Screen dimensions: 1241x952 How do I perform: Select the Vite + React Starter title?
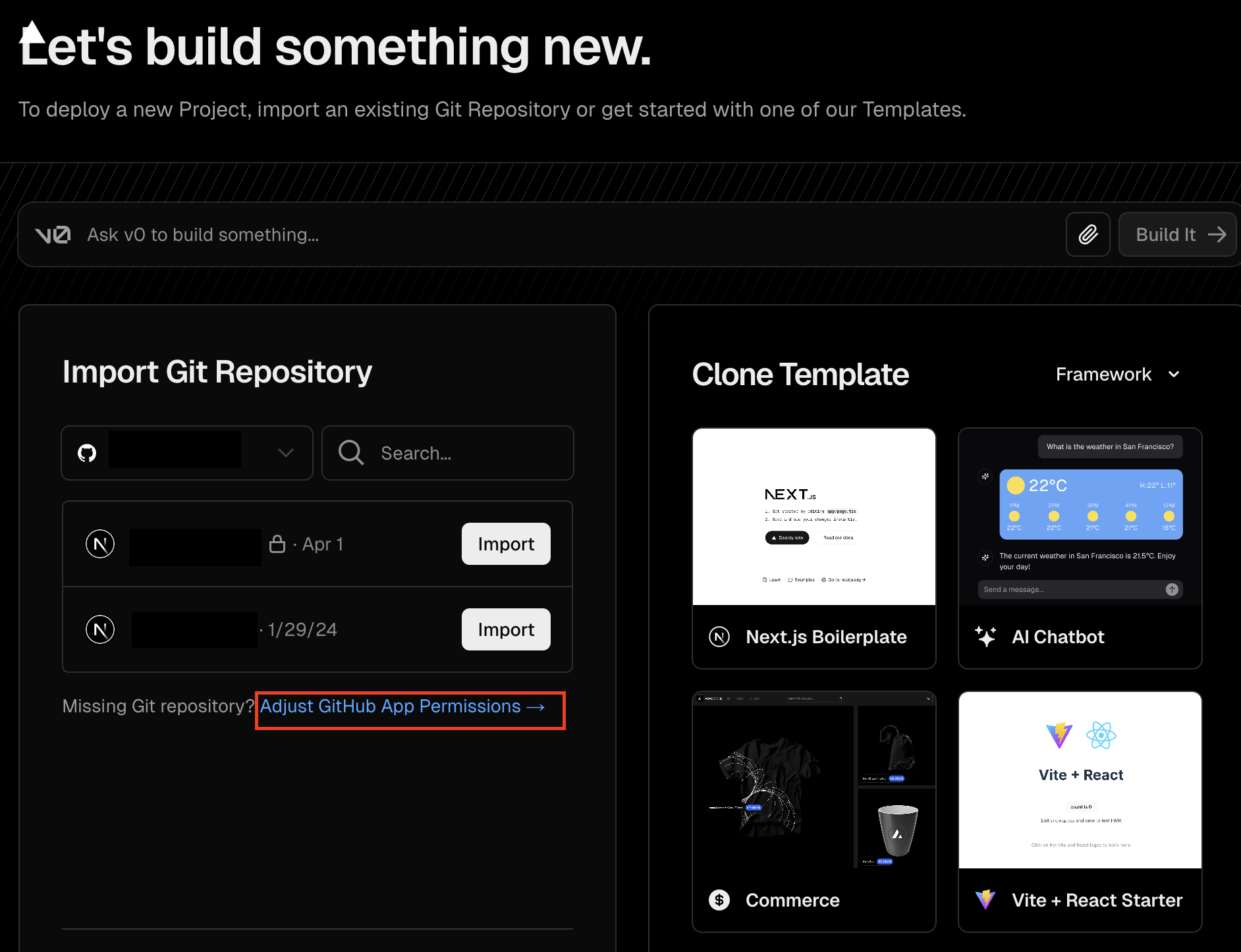pos(1097,900)
